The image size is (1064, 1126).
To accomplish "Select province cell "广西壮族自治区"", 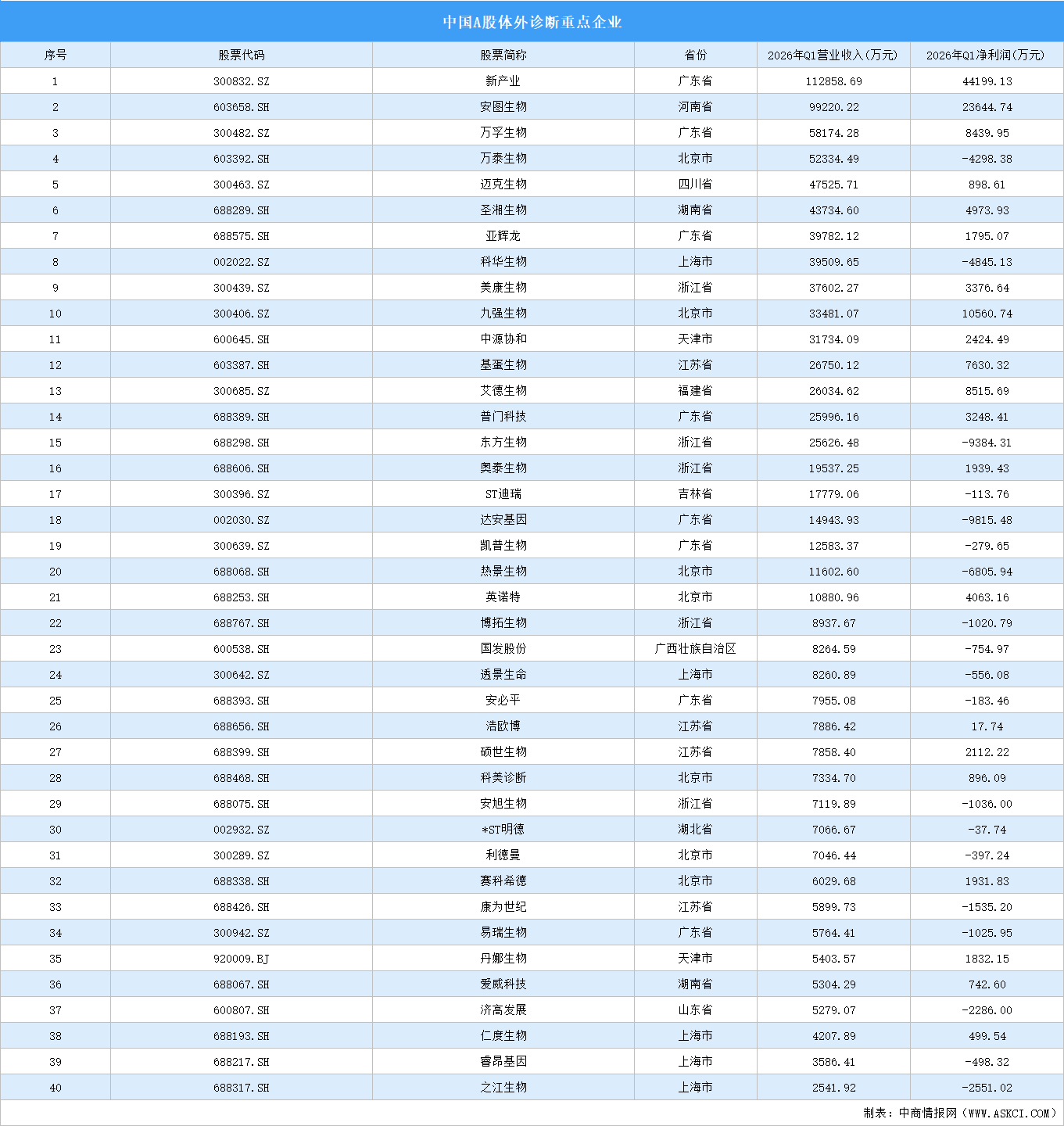I will pos(695,649).
